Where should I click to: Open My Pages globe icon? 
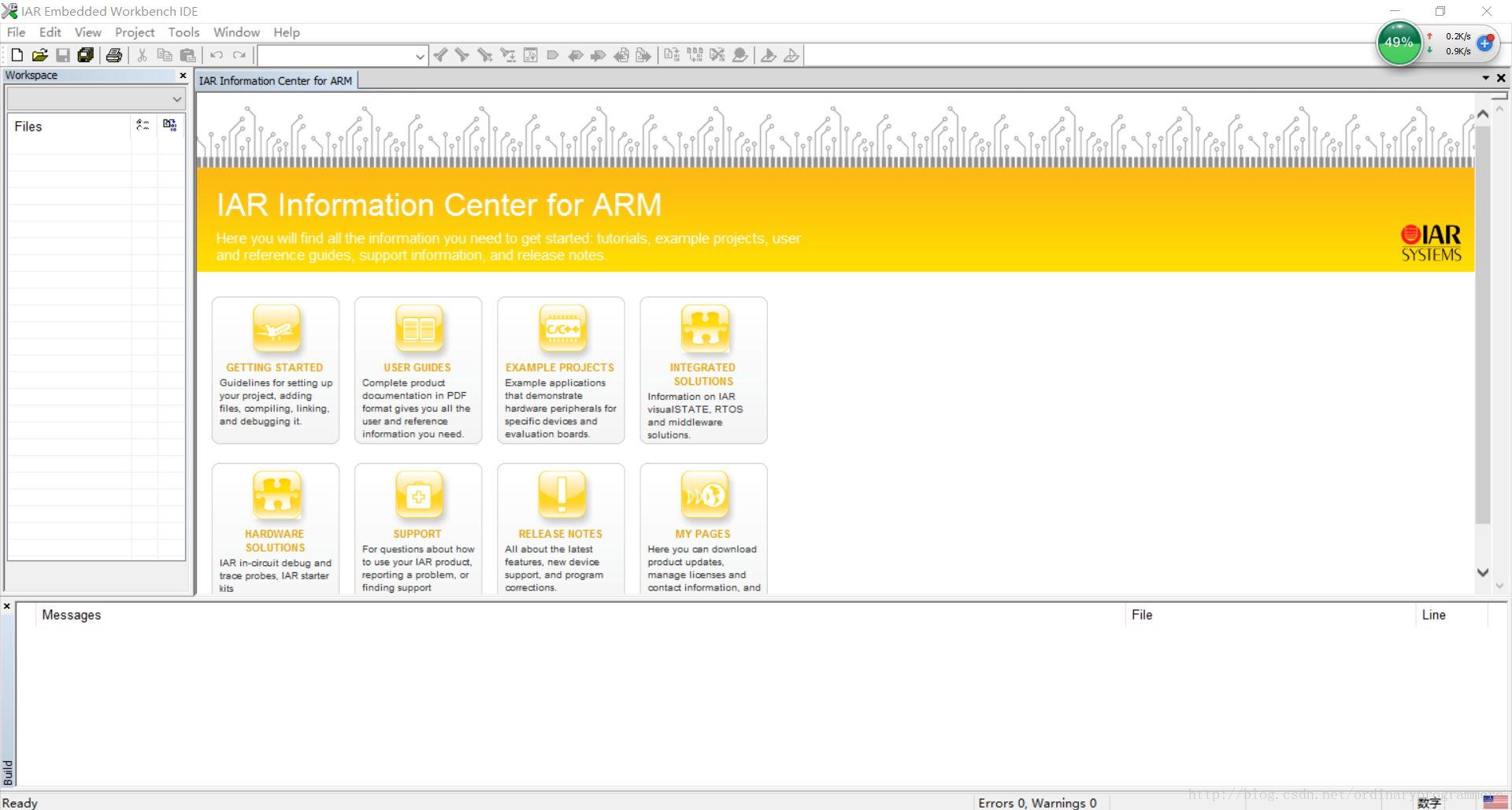pyautogui.click(x=705, y=494)
